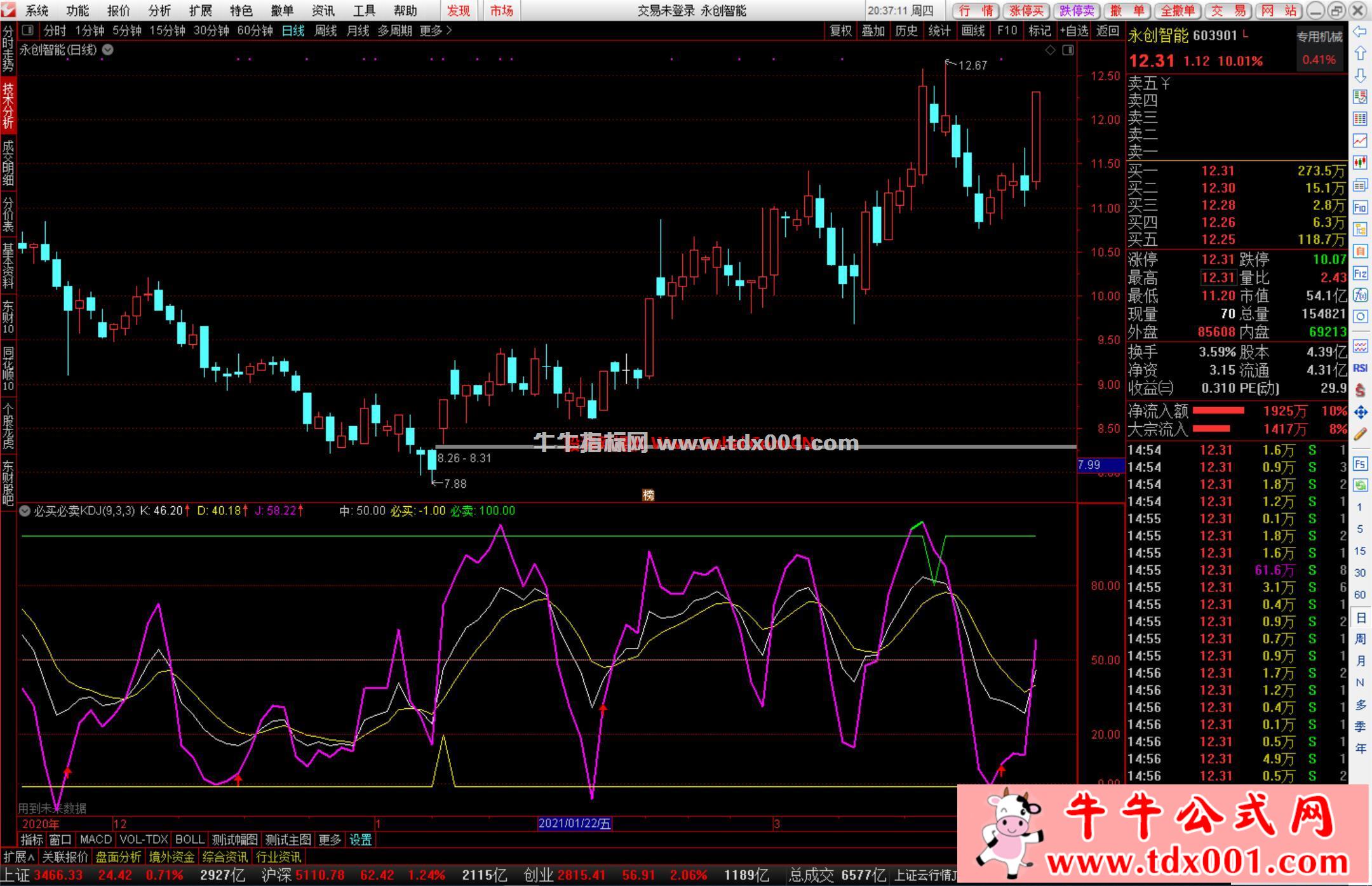Click the 涨停买 button
This screenshot has height=886, width=1372.
[1027, 11]
